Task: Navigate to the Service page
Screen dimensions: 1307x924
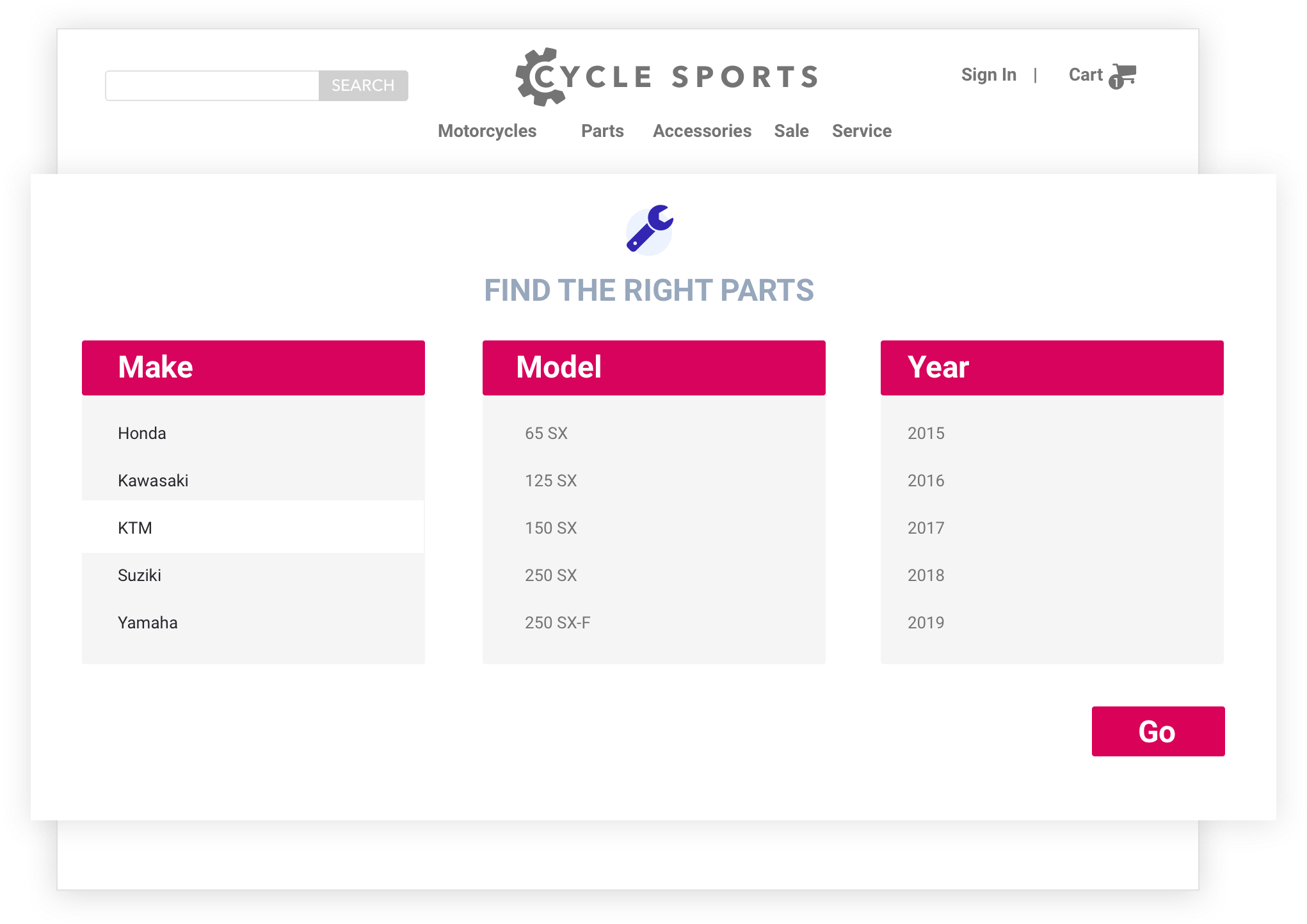Action: [862, 131]
